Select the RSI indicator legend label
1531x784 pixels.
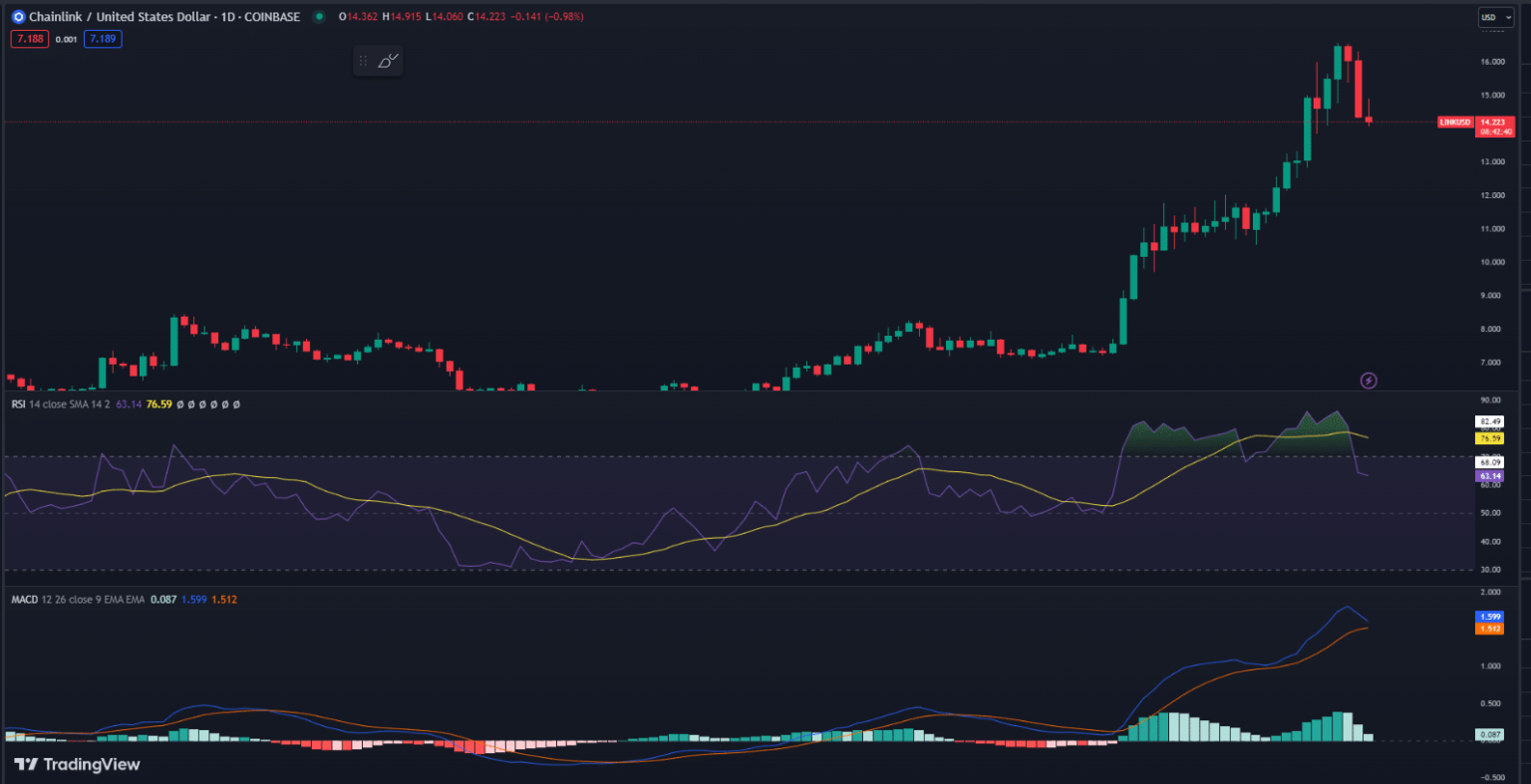point(19,404)
